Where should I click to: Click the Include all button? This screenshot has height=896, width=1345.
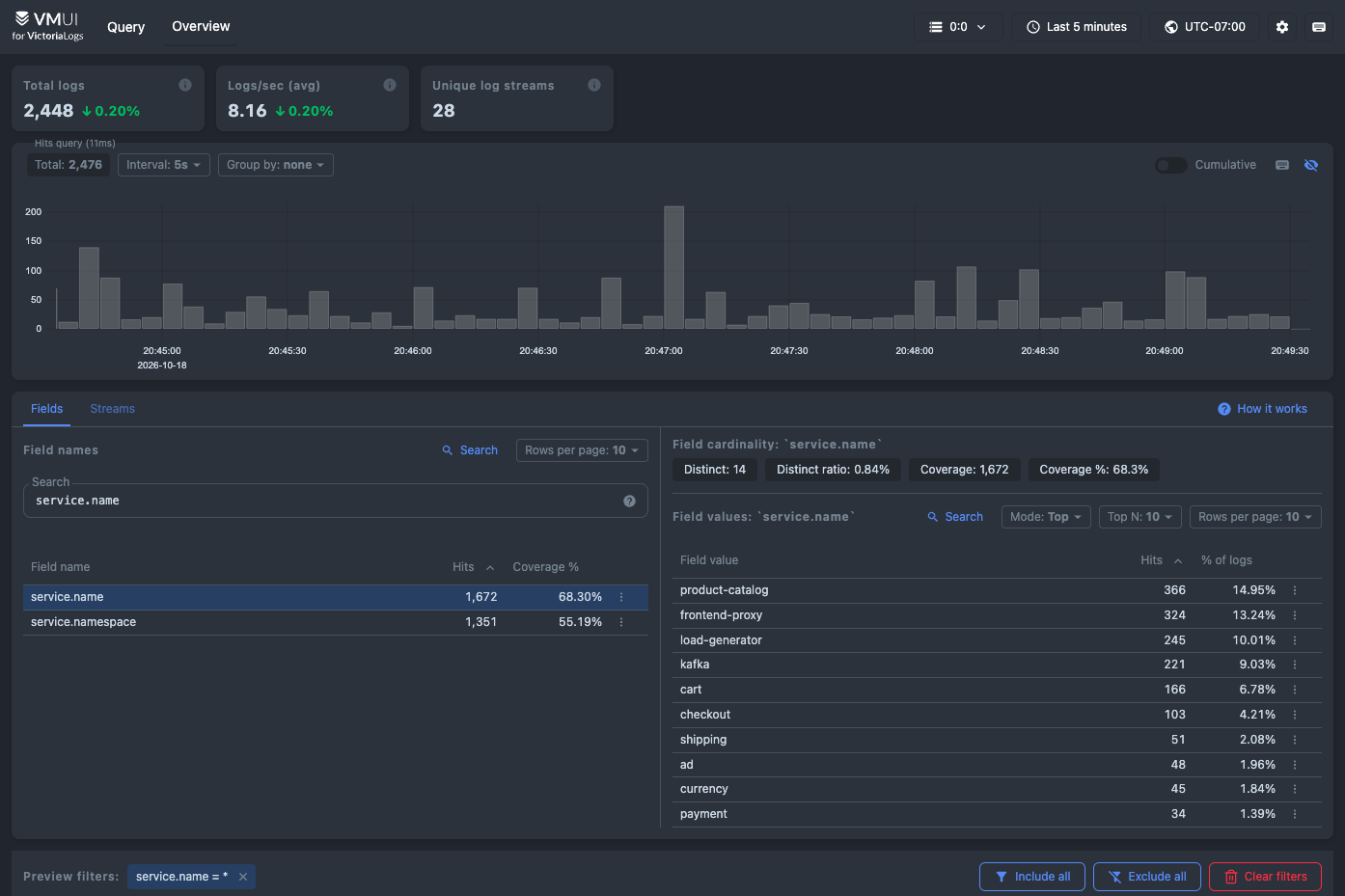pos(1032,877)
